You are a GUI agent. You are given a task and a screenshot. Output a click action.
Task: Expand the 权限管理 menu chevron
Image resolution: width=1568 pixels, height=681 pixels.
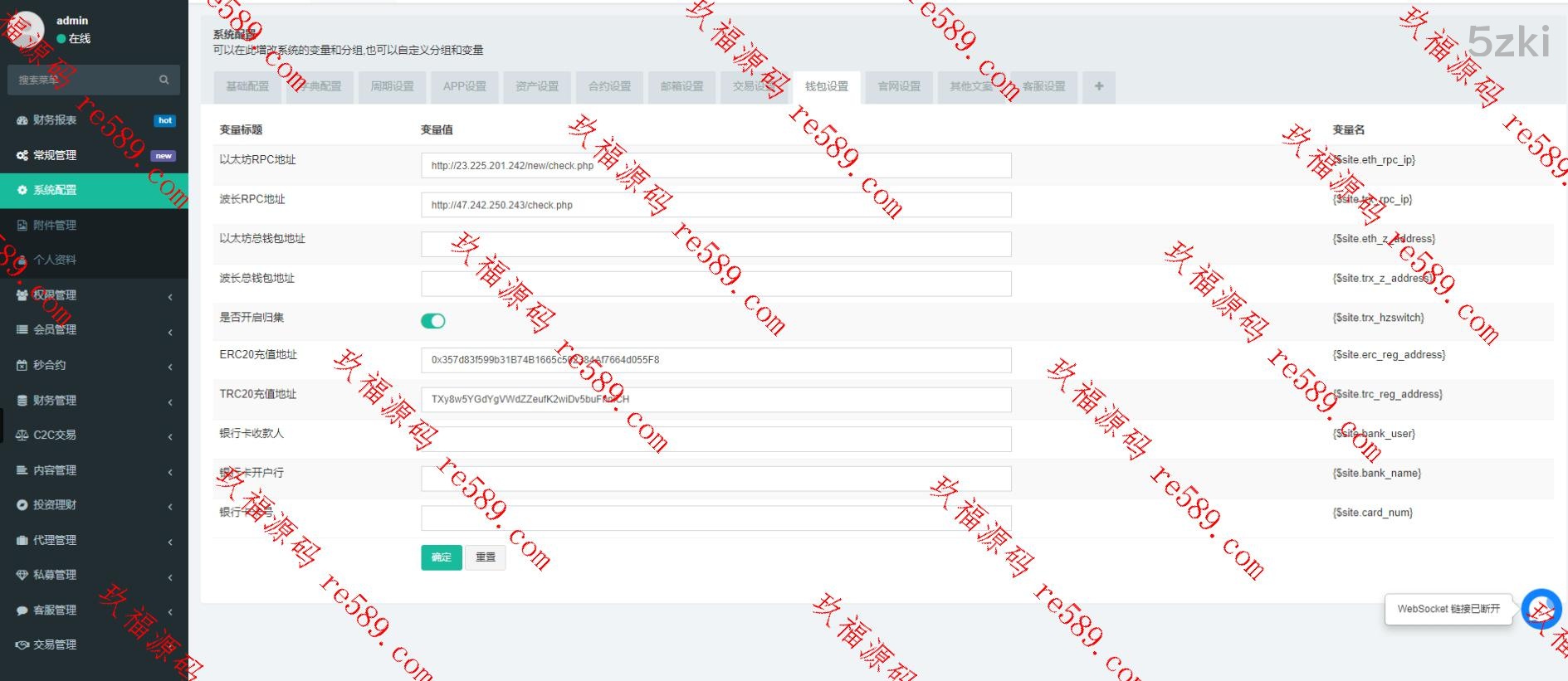click(x=170, y=296)
